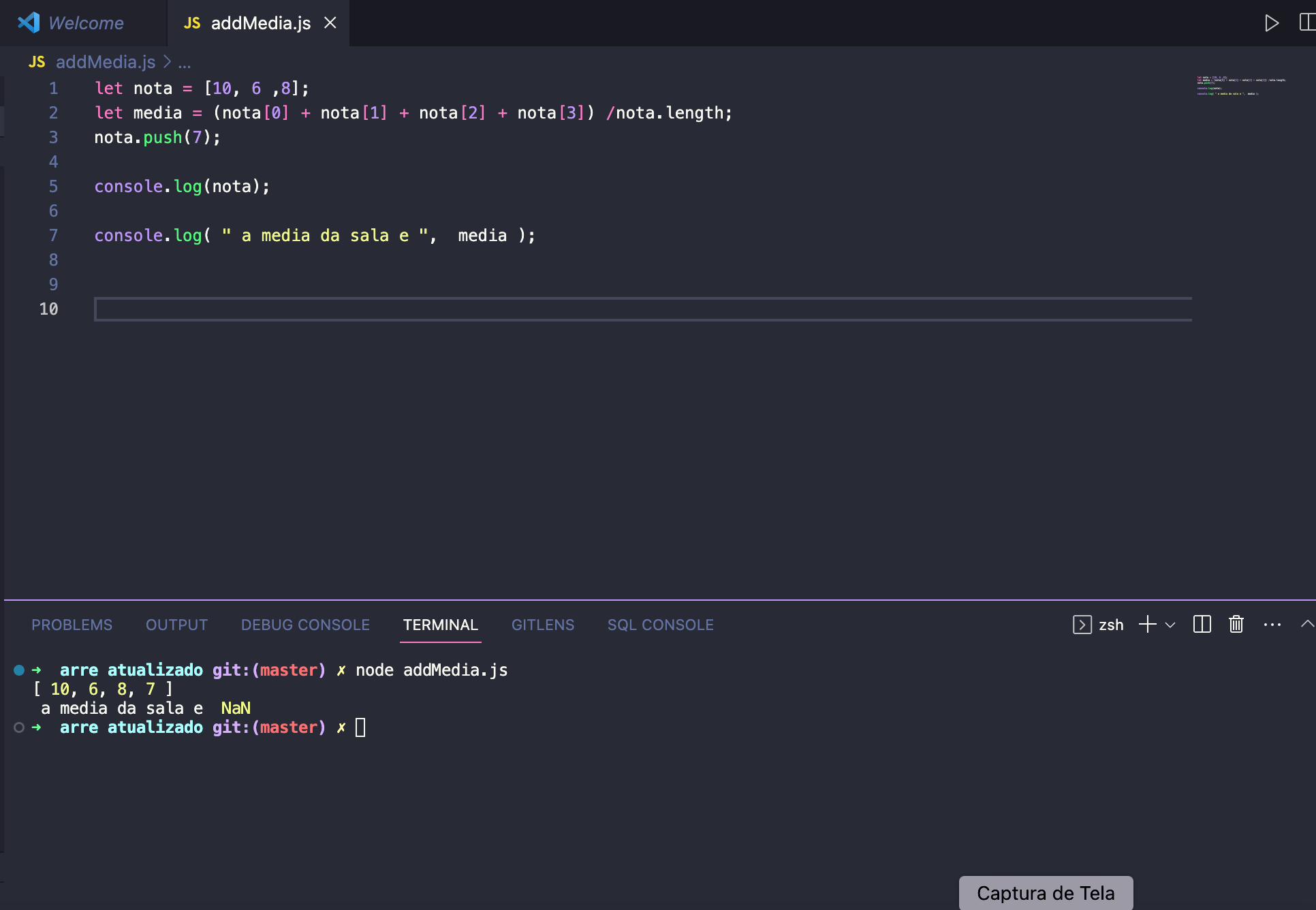
Task: Maximize the panel with the caret icon
Action: [x=1307, y=624]
